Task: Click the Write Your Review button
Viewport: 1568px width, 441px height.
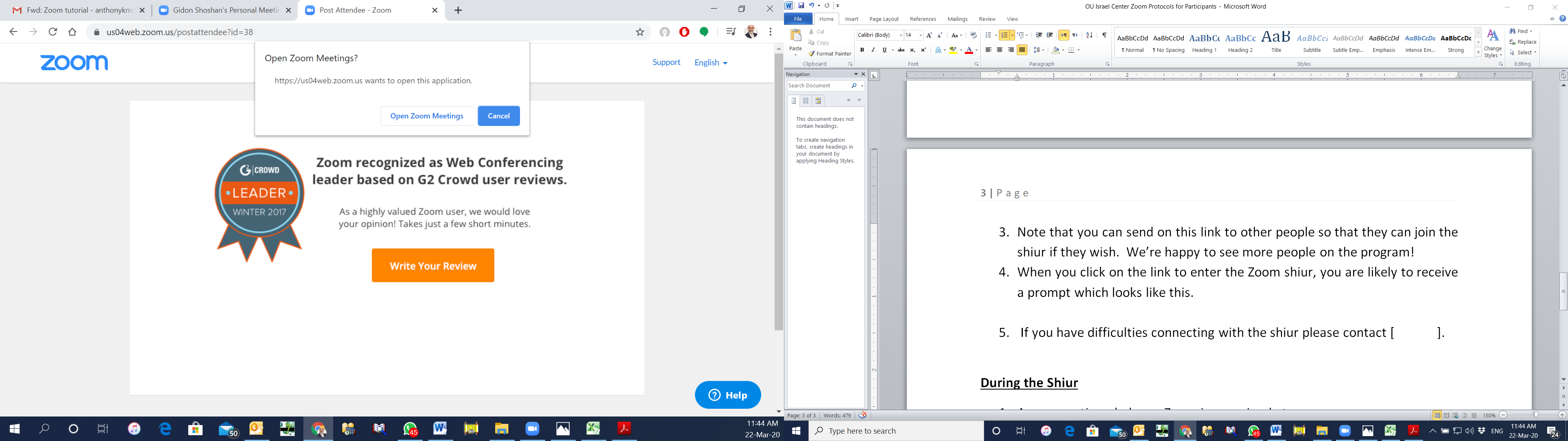Action: click(433, 265)
